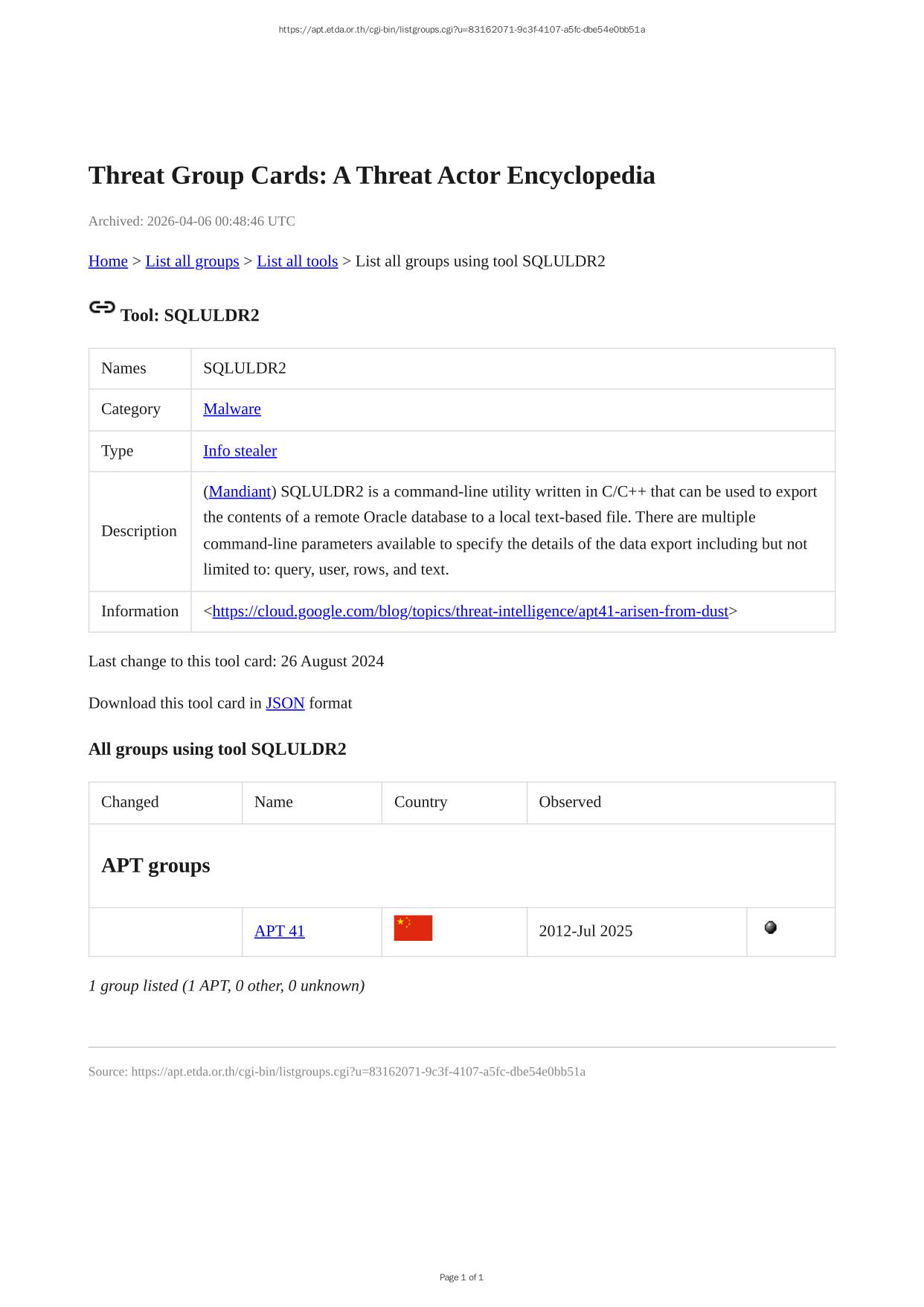Image resolution: width=924 pixels, height=1307 pixels.
Task: Follow the Info stealer type link
Action: (240, 451)
